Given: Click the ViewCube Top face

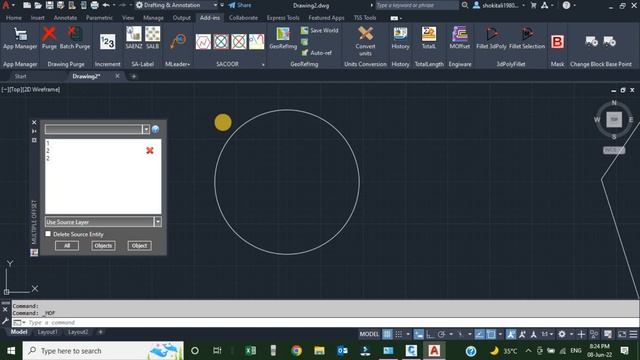Looking at the screenshot, I should click(614, 120).
